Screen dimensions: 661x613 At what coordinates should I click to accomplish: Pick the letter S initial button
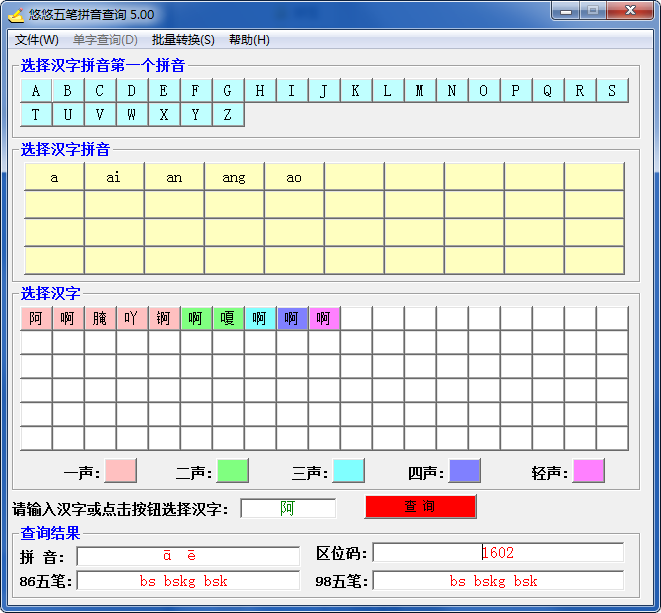point(612,91)
